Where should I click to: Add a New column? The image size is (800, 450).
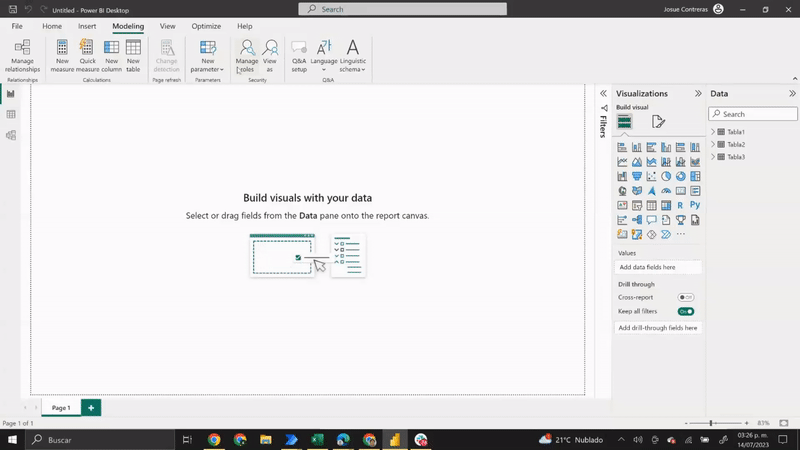pyautogui.click(x=111, y=56)
